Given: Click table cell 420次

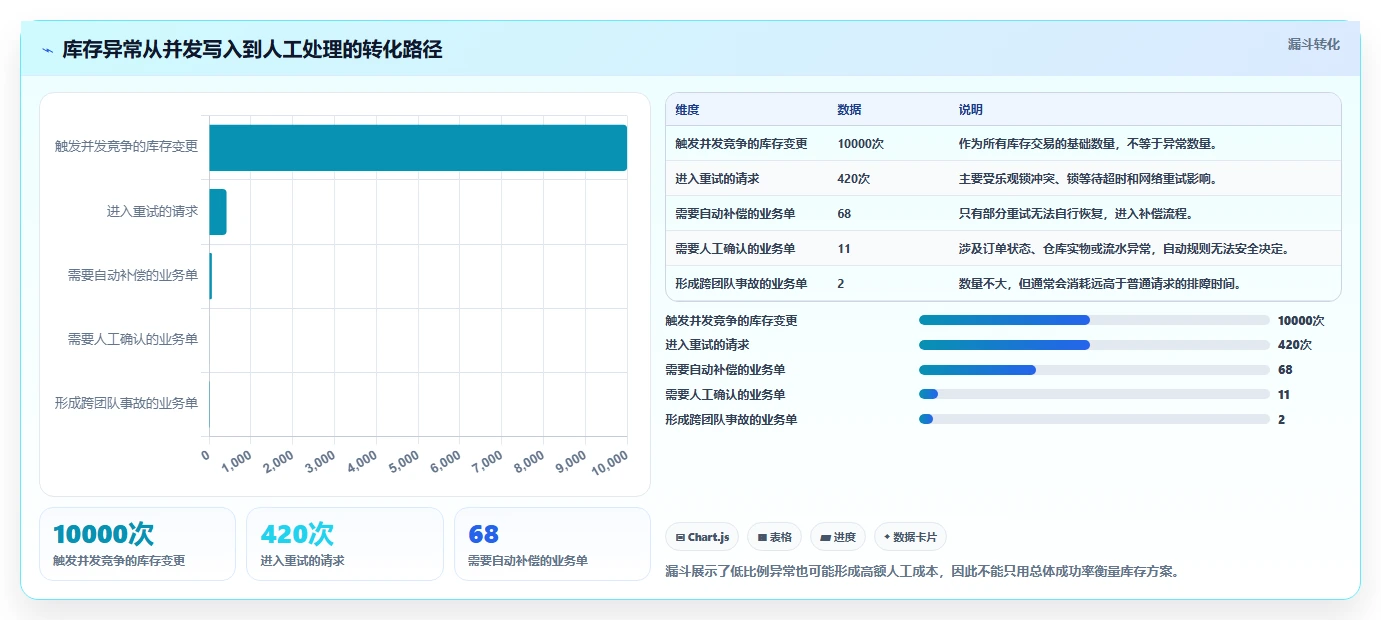Looking at the screenshot, I should tap(853, 179).
